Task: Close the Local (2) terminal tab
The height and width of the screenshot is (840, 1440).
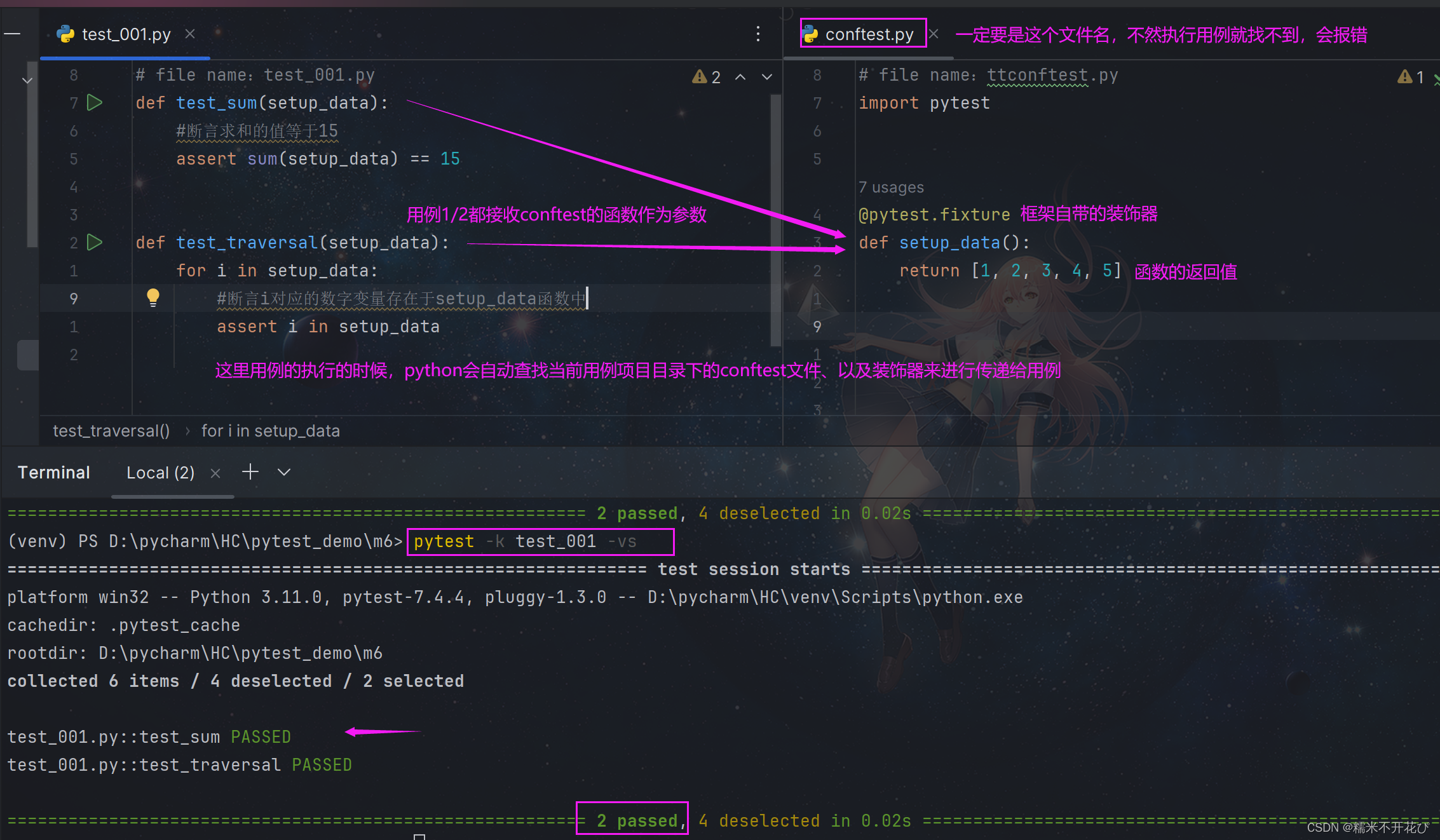Action: 215,473
